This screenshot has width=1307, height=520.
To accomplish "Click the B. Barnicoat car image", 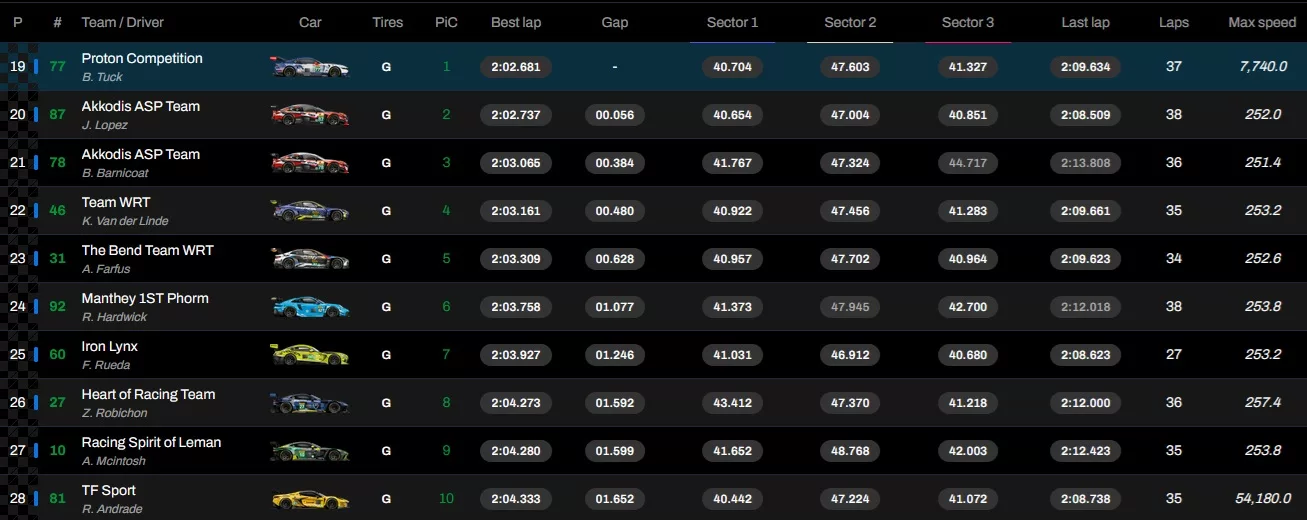I will tap(310, 163).
